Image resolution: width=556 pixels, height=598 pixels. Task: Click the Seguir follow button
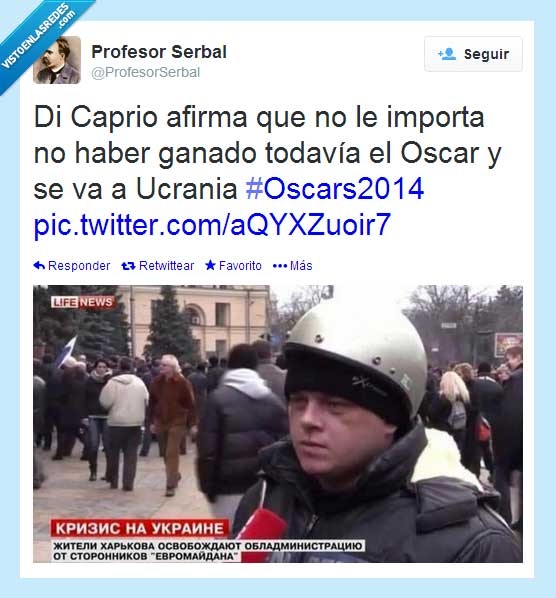pyautogui.click(x=473, y=54)
